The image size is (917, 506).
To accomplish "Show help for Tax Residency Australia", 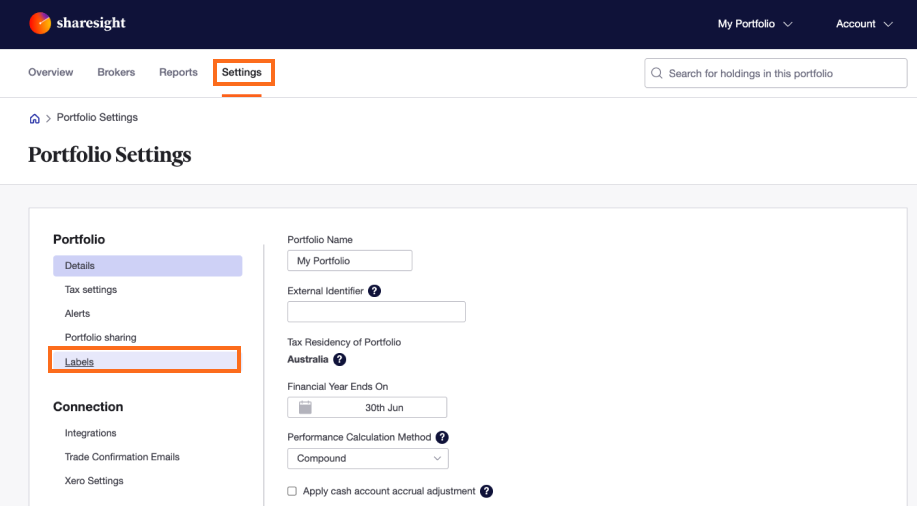I will pyautogui.click(x=339, y=359).
